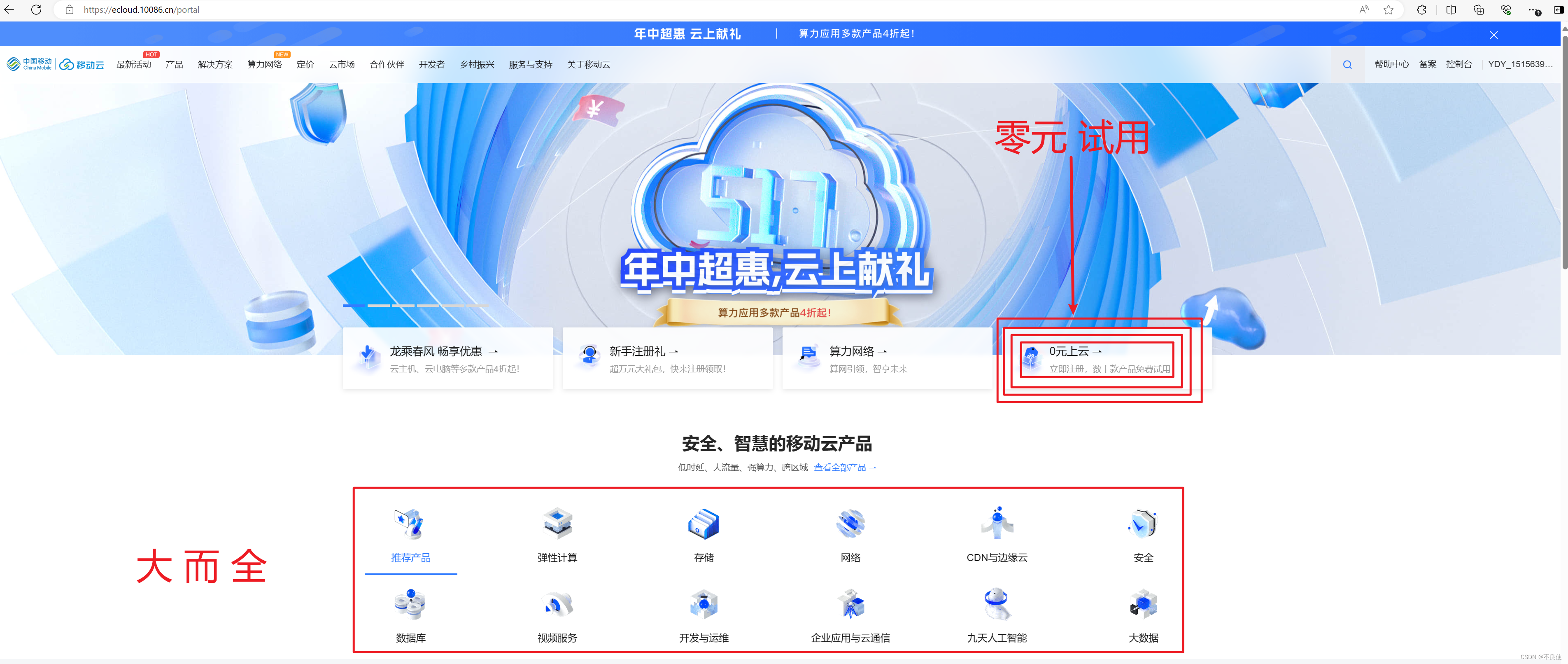The height and width of the screenshot is (664, 1568).
Task: Expand the 服务与支持 menu item
Action: (530, 65)
